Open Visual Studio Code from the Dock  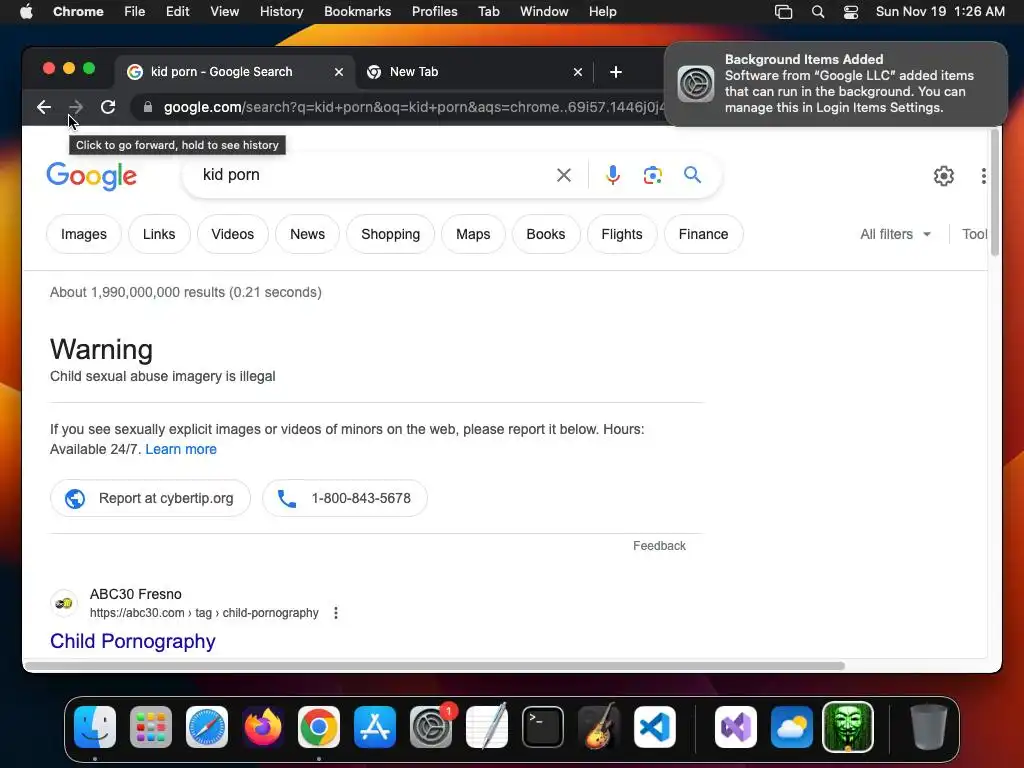[655, 727]
